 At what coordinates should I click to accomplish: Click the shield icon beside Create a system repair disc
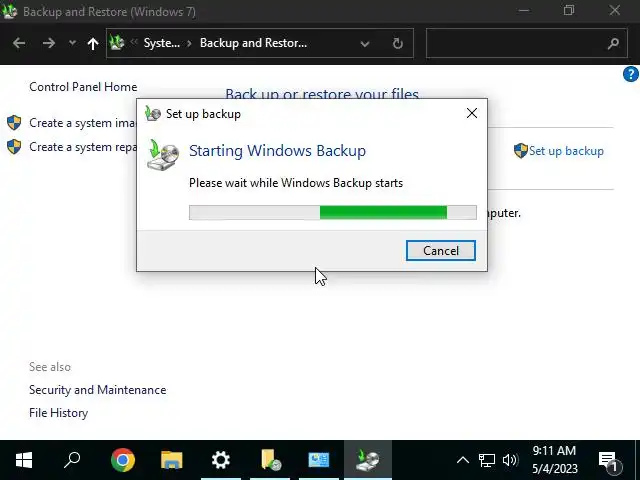click(x=14, y=147)
